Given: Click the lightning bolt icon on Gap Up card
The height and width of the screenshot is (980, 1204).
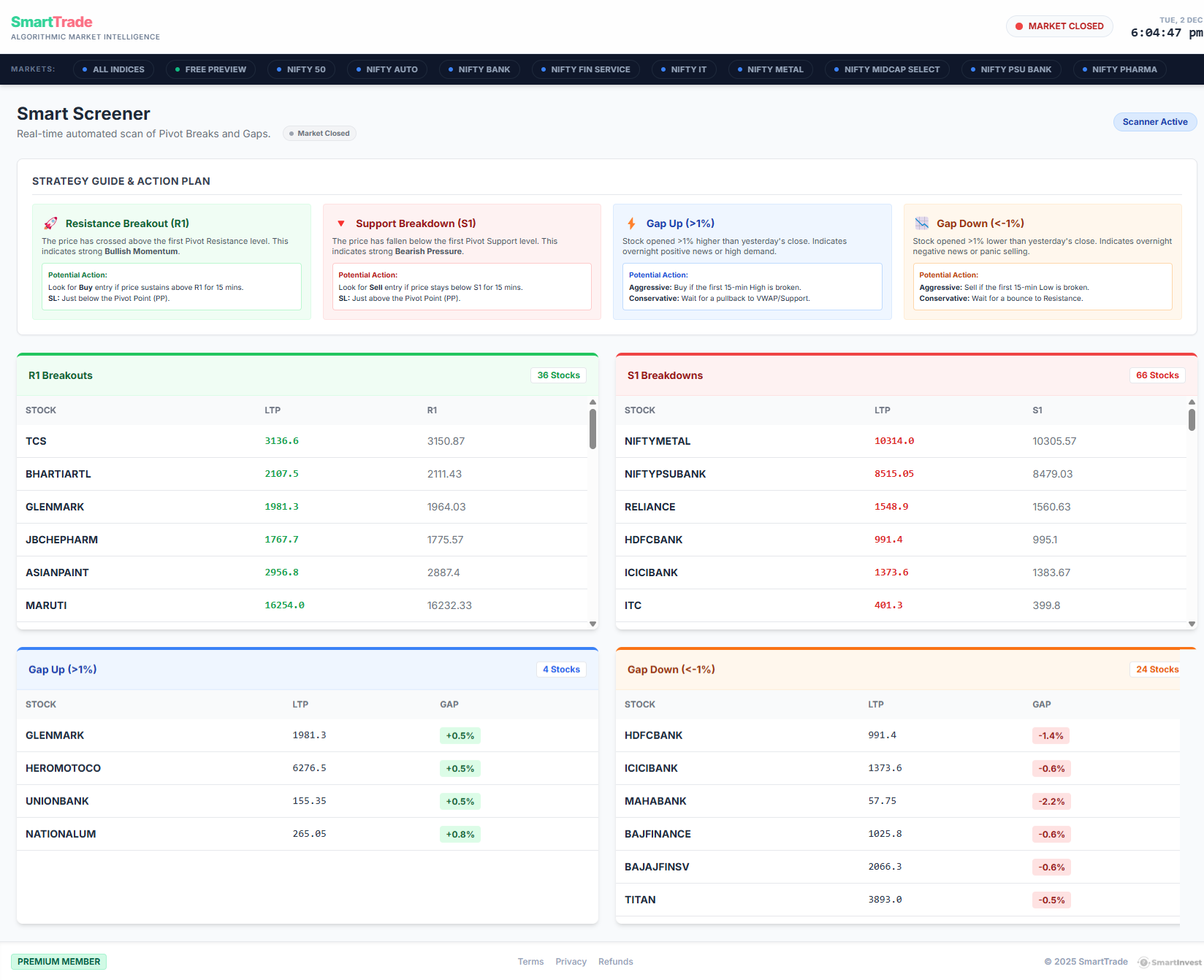Looking at the screenshot, I should tap(630, 223).
